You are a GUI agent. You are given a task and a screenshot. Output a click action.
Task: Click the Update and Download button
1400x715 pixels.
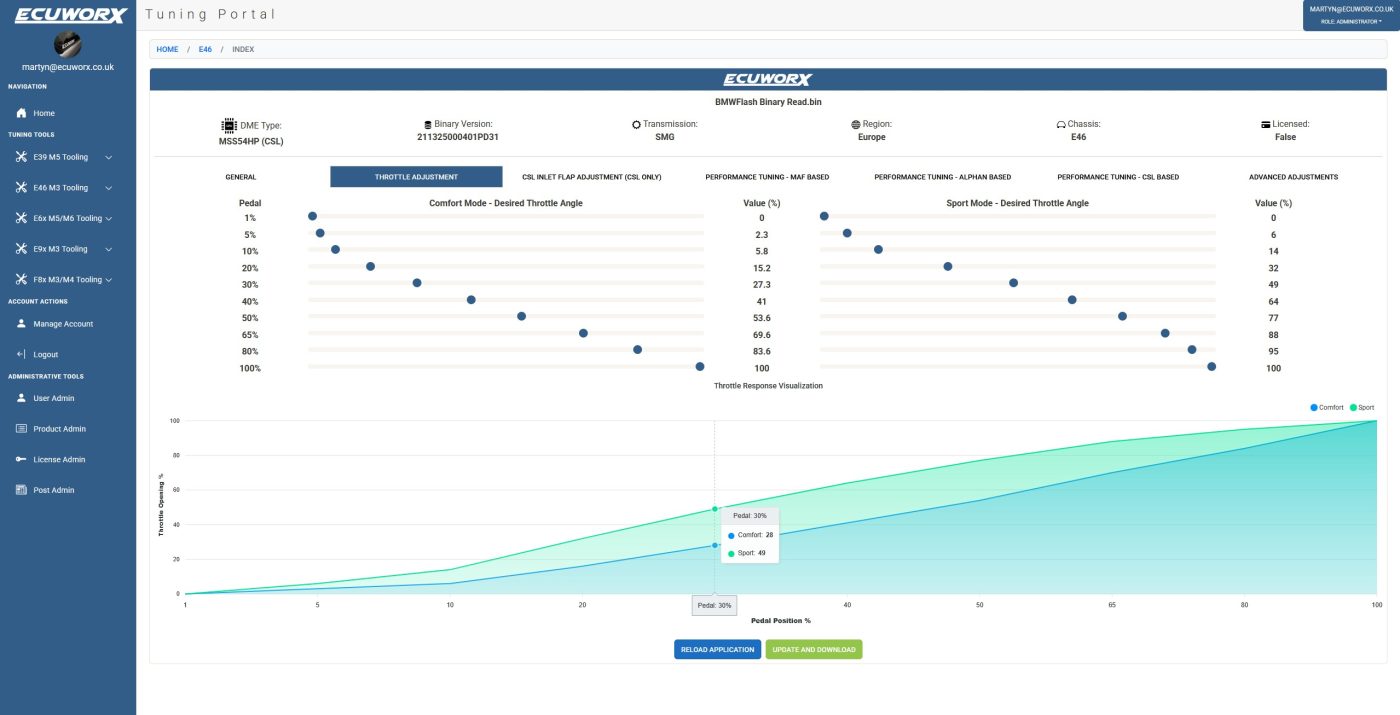pos(813,649)
